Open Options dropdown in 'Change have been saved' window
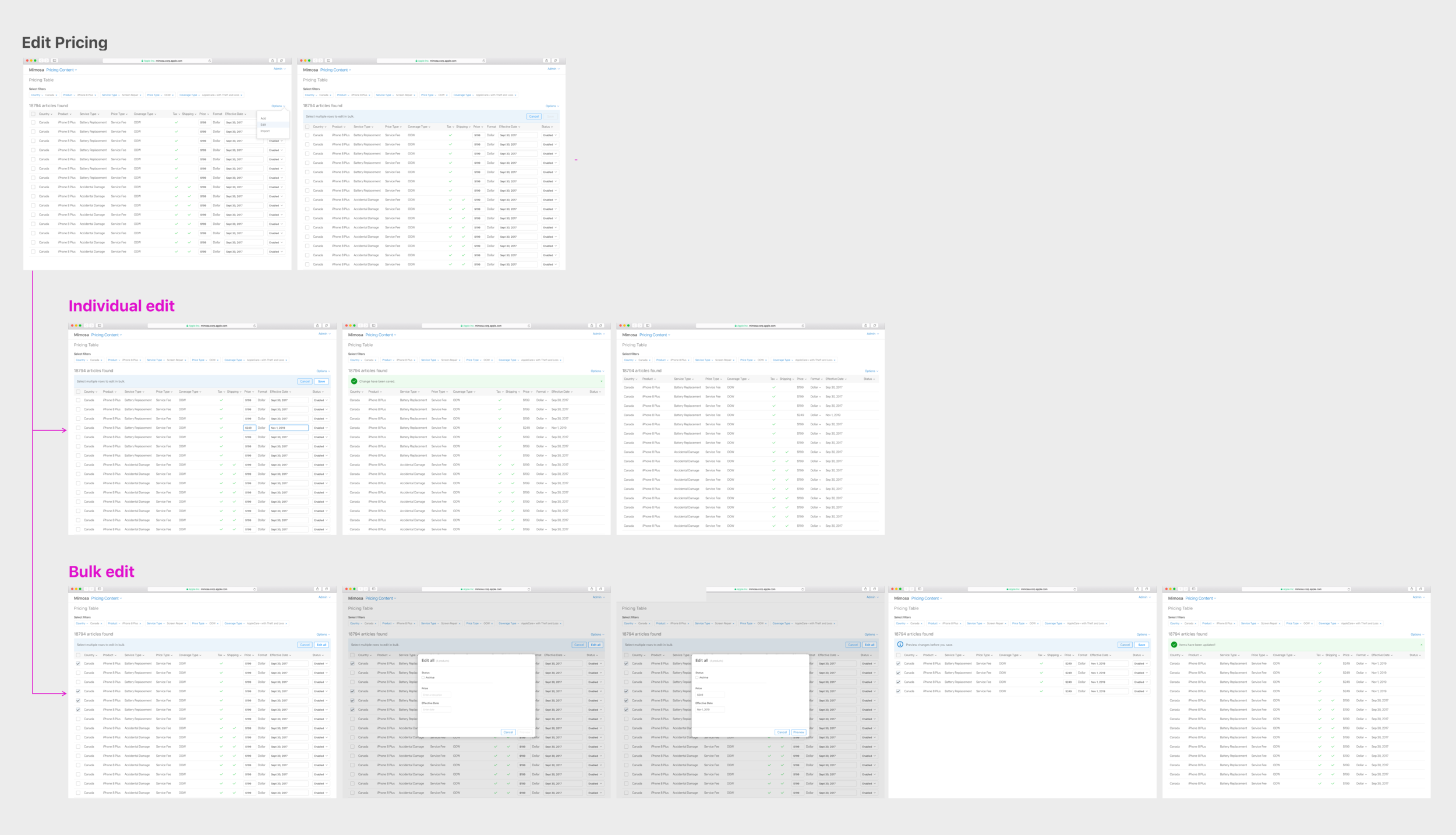This screenshot has height=835, width=1456. click(x=597, y=371)
